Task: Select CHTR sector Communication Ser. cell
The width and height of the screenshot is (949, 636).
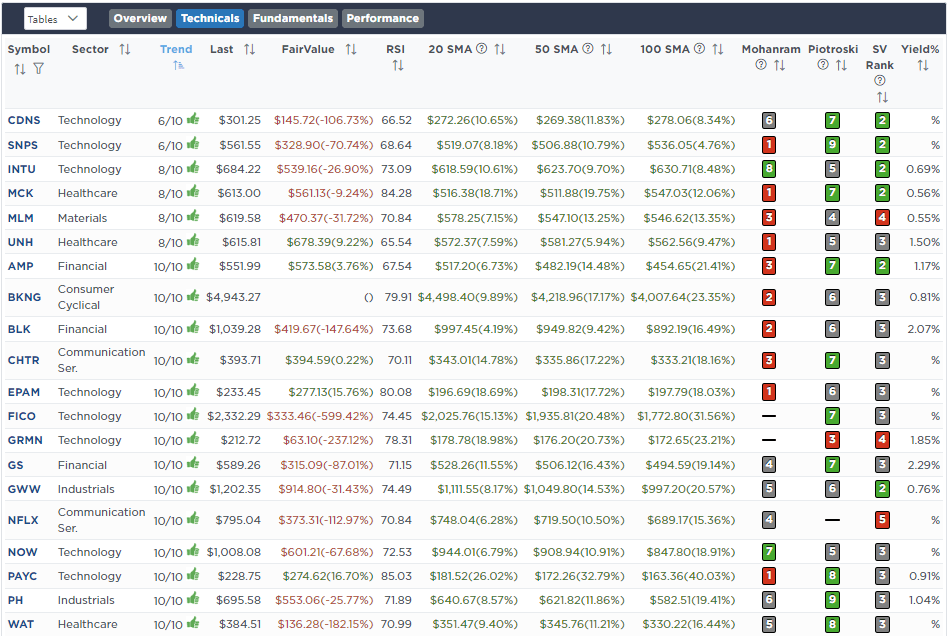Action: (101, 360)
